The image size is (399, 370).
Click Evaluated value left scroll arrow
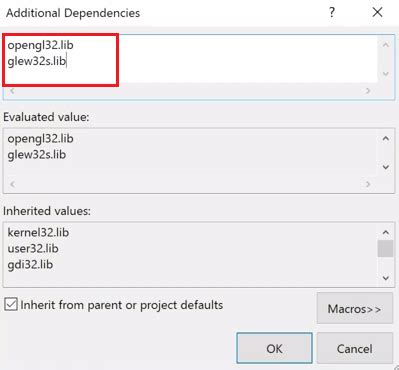pos(12,184)
